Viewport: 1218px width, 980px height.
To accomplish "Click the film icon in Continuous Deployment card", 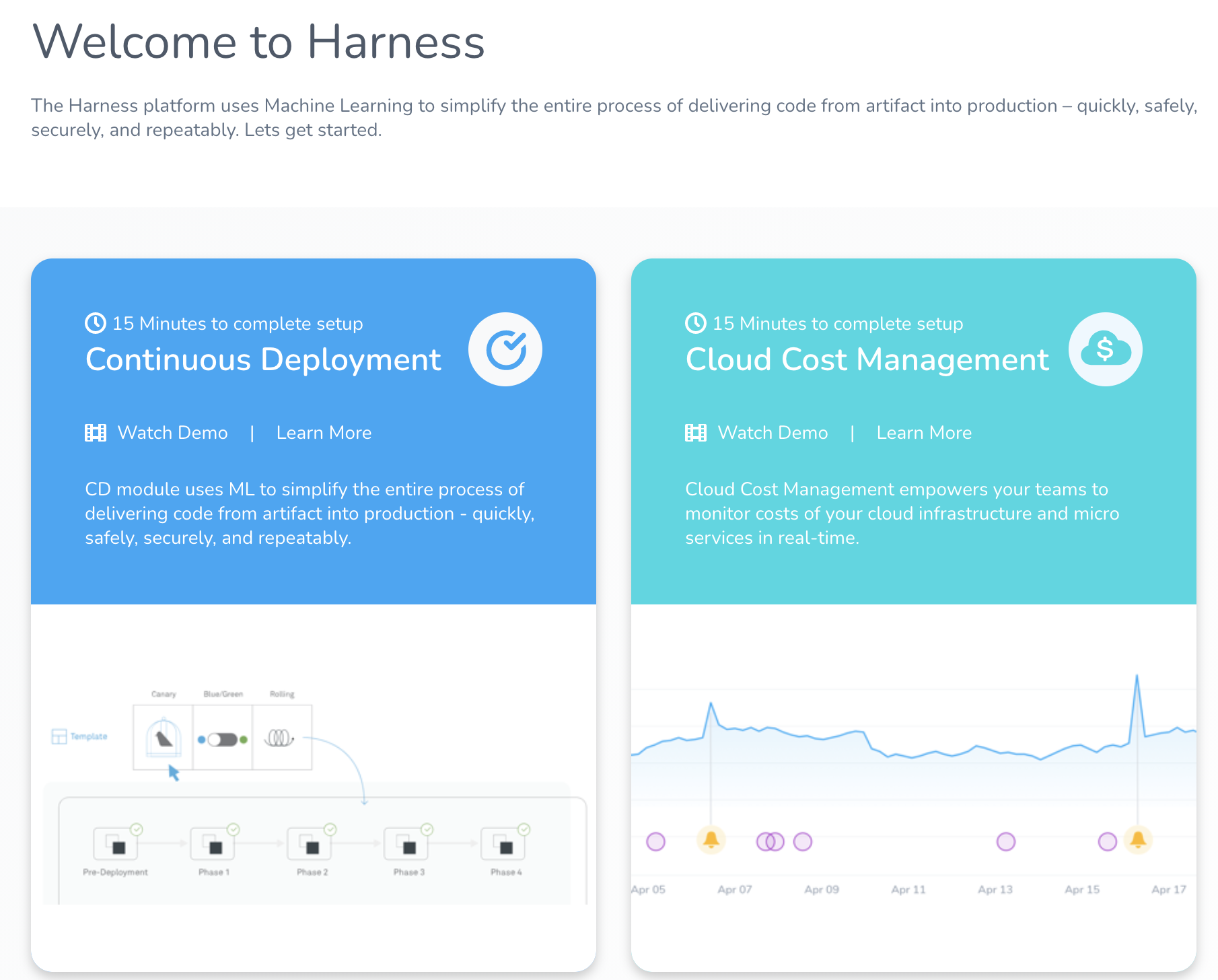I will click(96, 433).
